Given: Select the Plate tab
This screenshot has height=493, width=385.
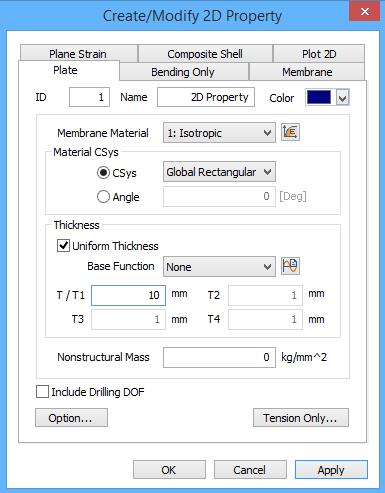Looking at the screenshot, I should pos(69,70).
